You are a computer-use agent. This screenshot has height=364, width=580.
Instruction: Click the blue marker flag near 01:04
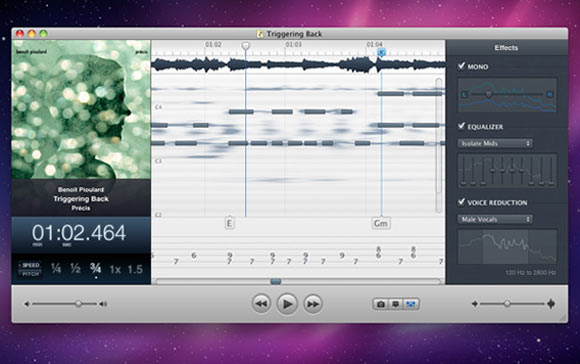click(382, 53)
